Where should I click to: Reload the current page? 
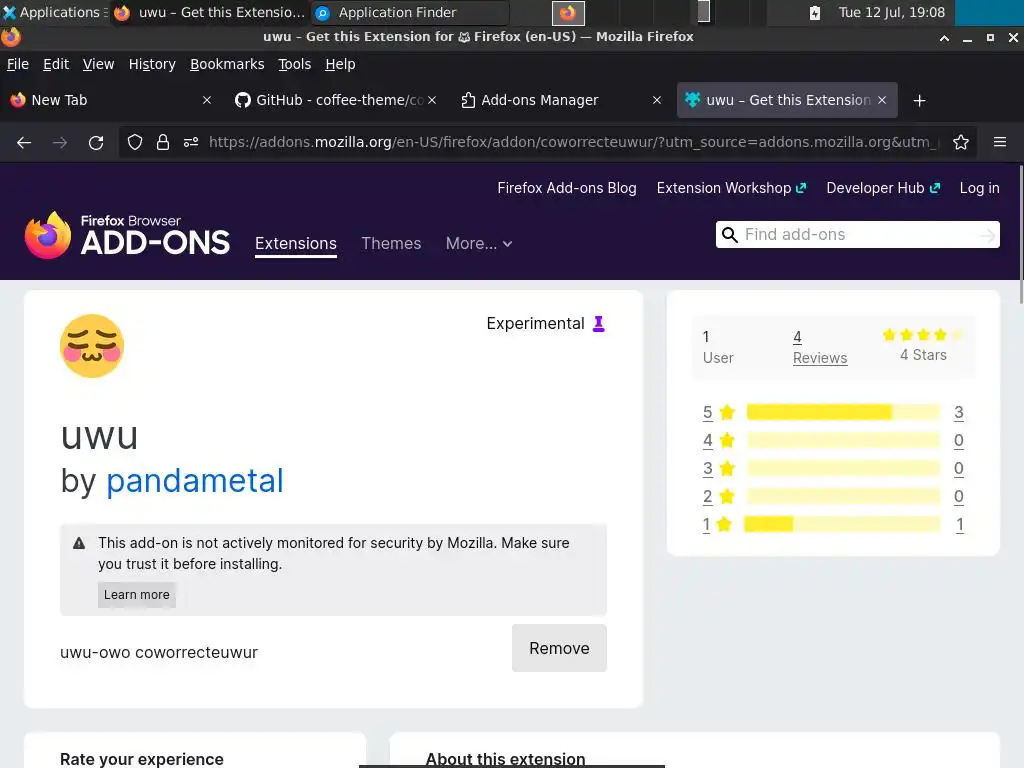tap(96, 142)
